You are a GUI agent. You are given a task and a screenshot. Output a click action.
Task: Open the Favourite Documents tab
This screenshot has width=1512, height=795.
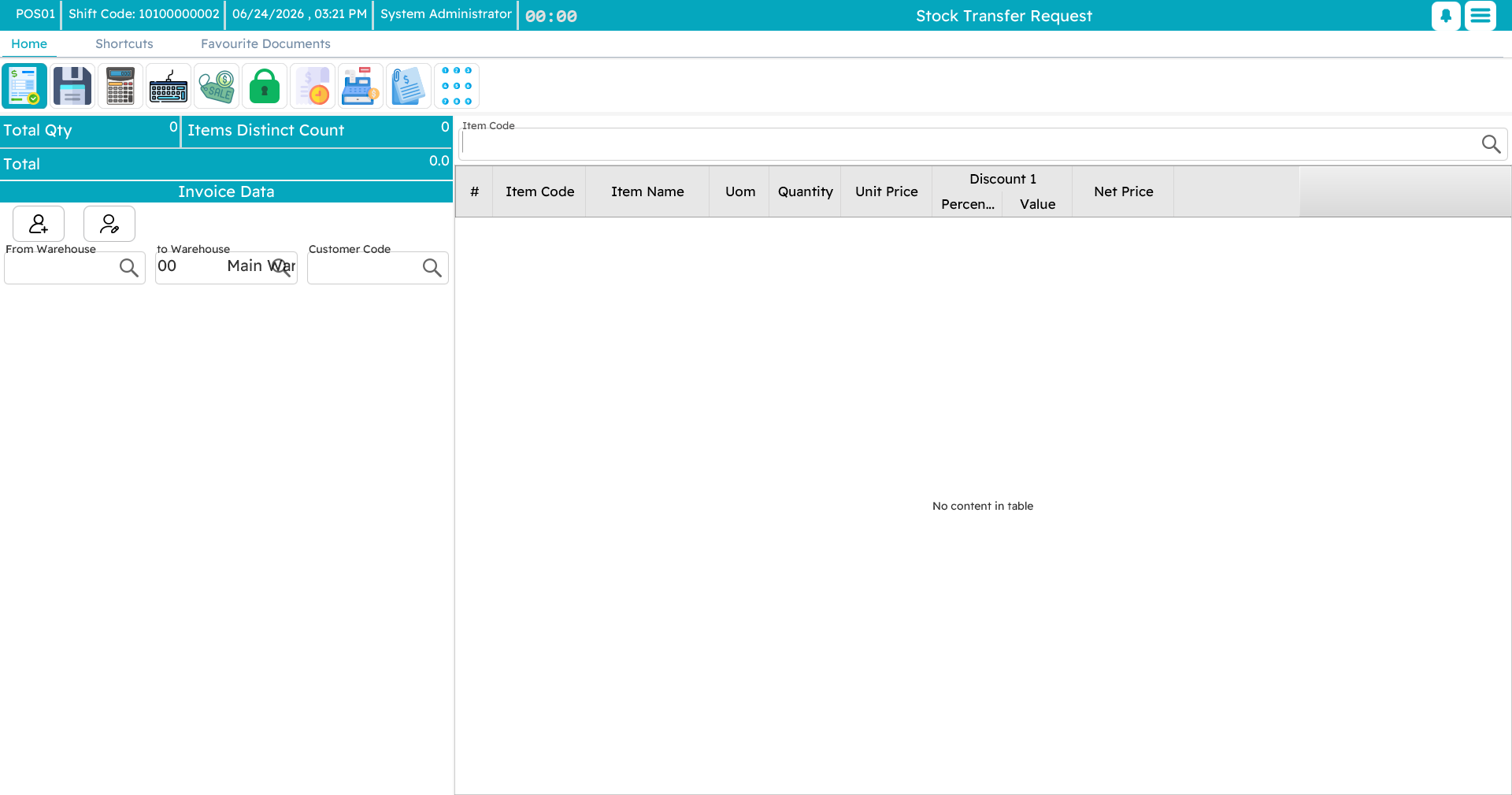click(x=265, y=44)
